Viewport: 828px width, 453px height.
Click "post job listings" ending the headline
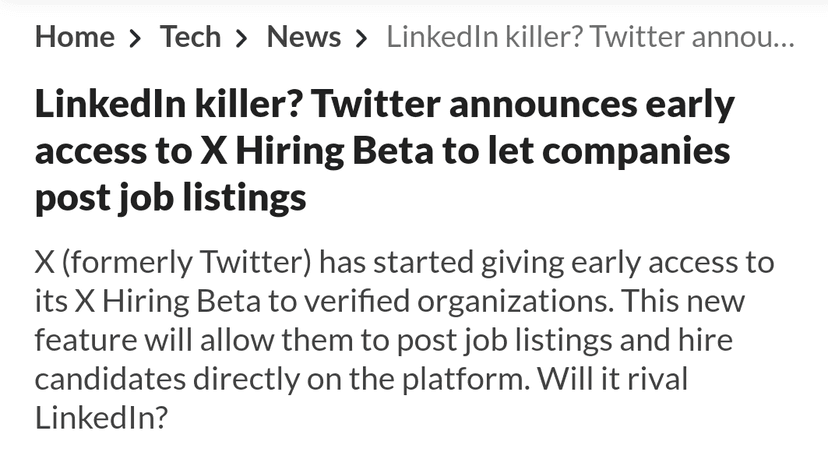click(x=170, y=198)
